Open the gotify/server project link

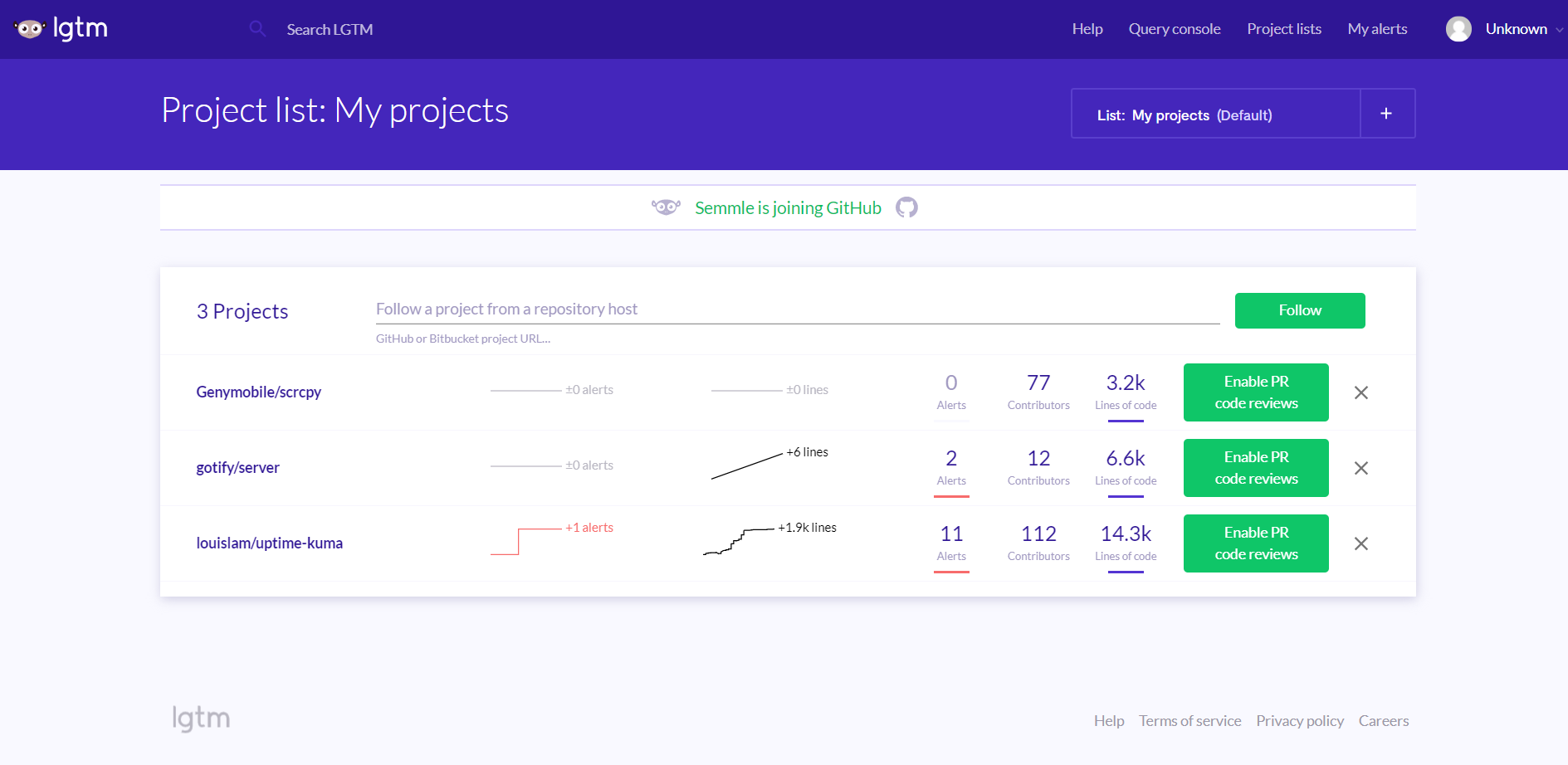[237, 468]
